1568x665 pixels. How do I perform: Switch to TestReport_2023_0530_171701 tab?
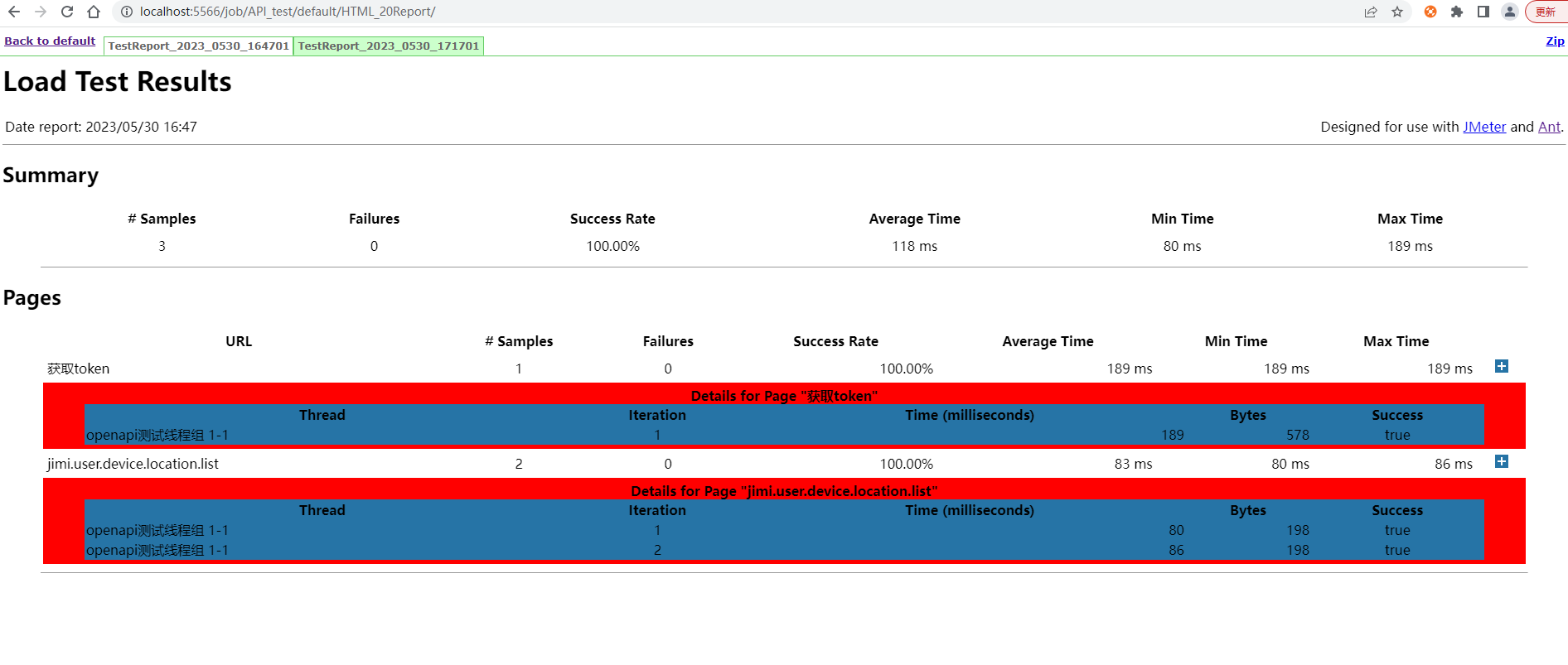point(389,46)
